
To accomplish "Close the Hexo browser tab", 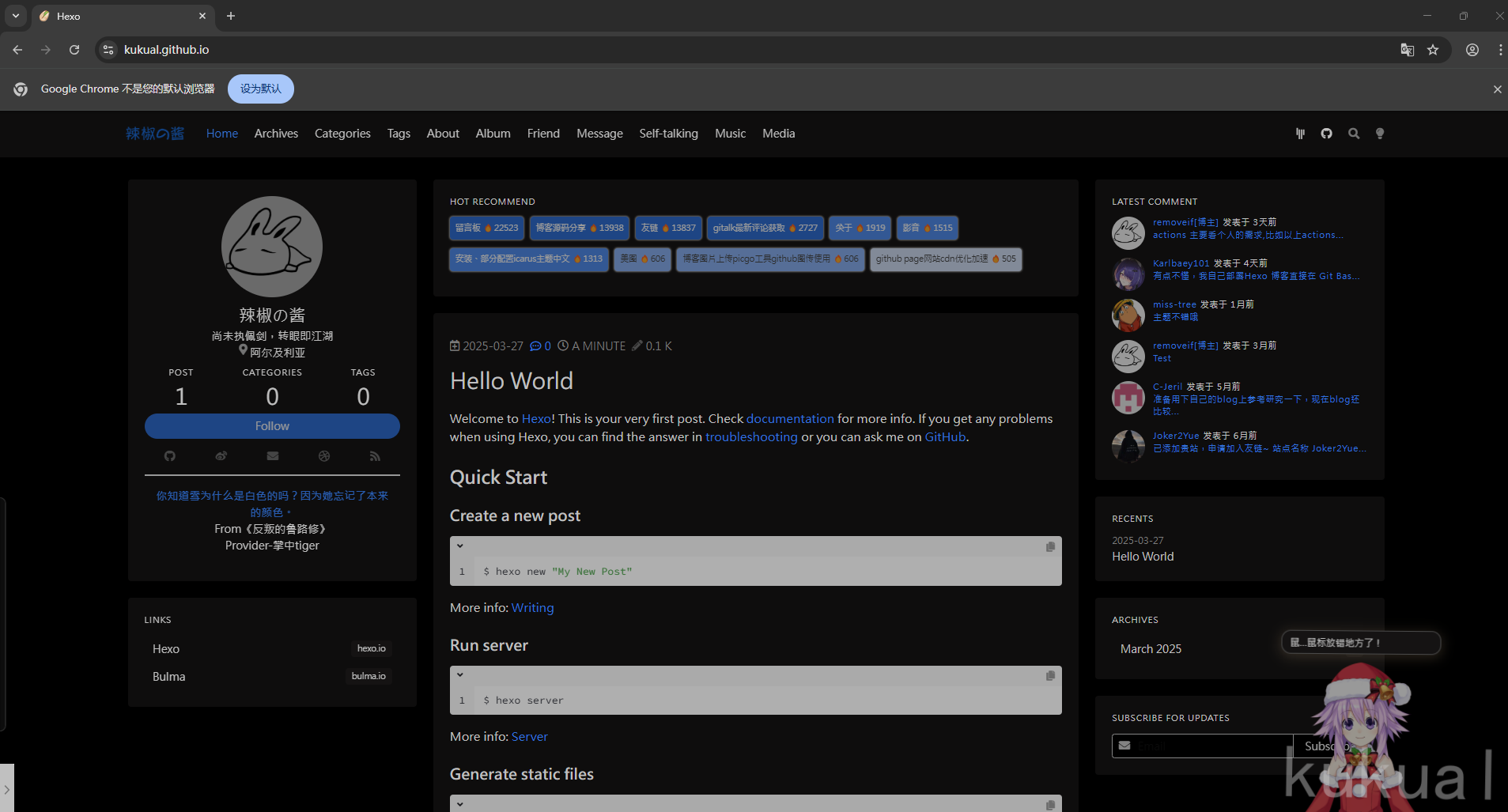I will coord(202,16).
